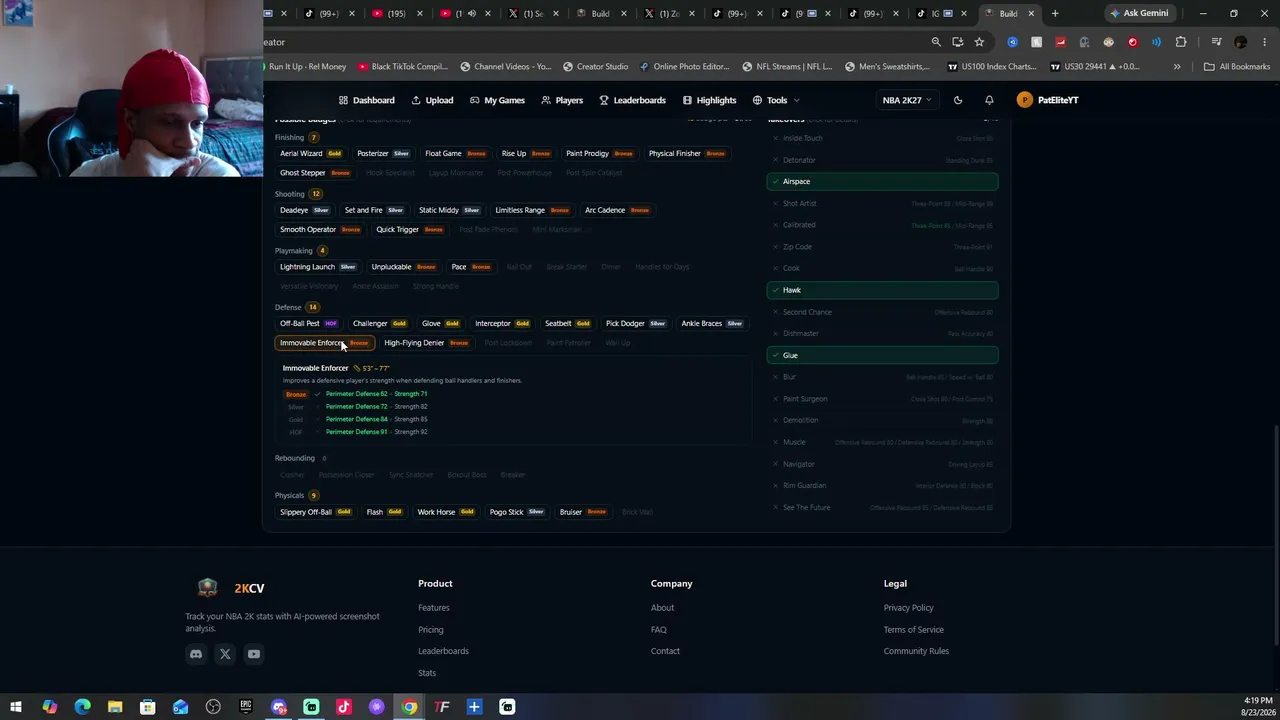Open Microsoft Store from taskbar
The height and width of the screenshot is (720, 1280).
147,707
